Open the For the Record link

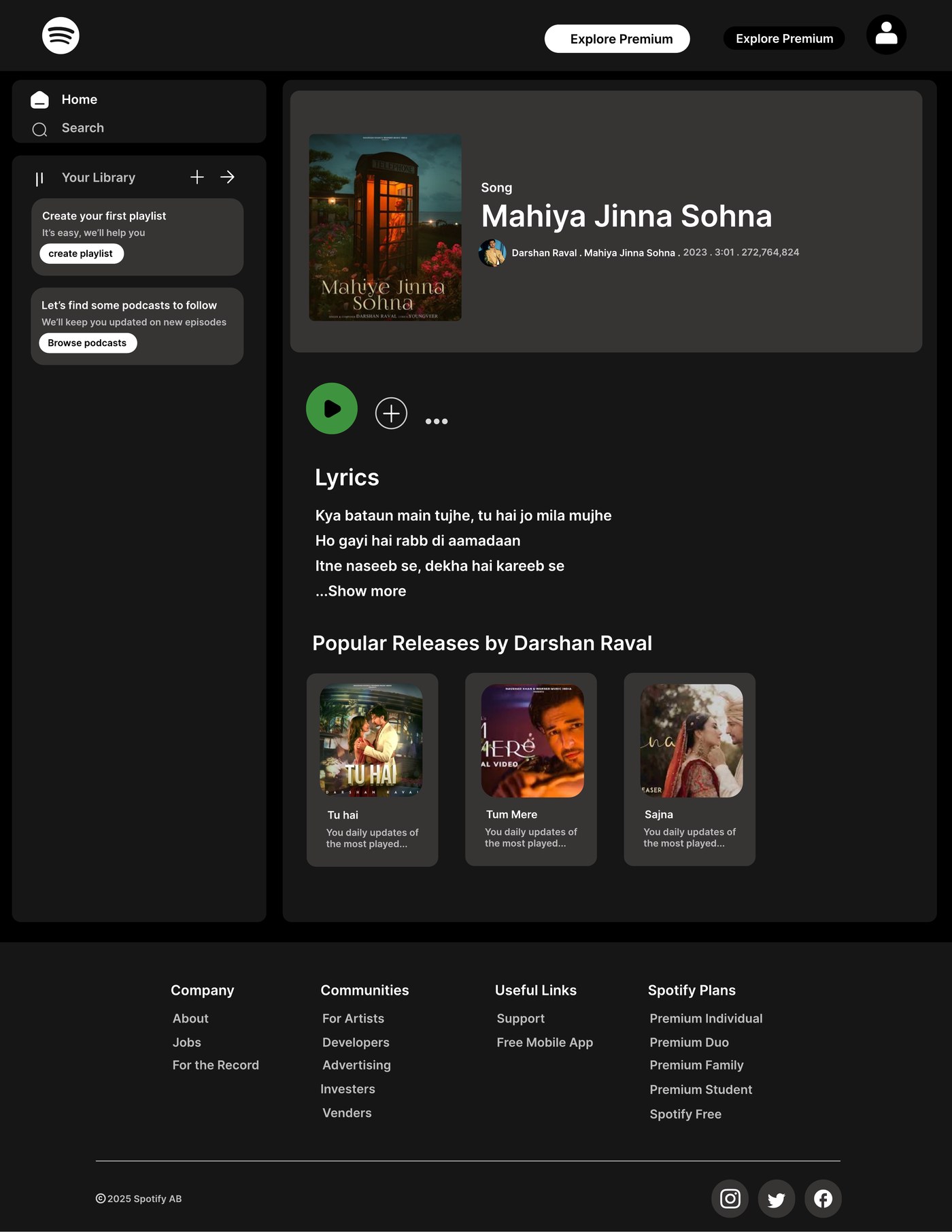click(x=216, y=1065)
